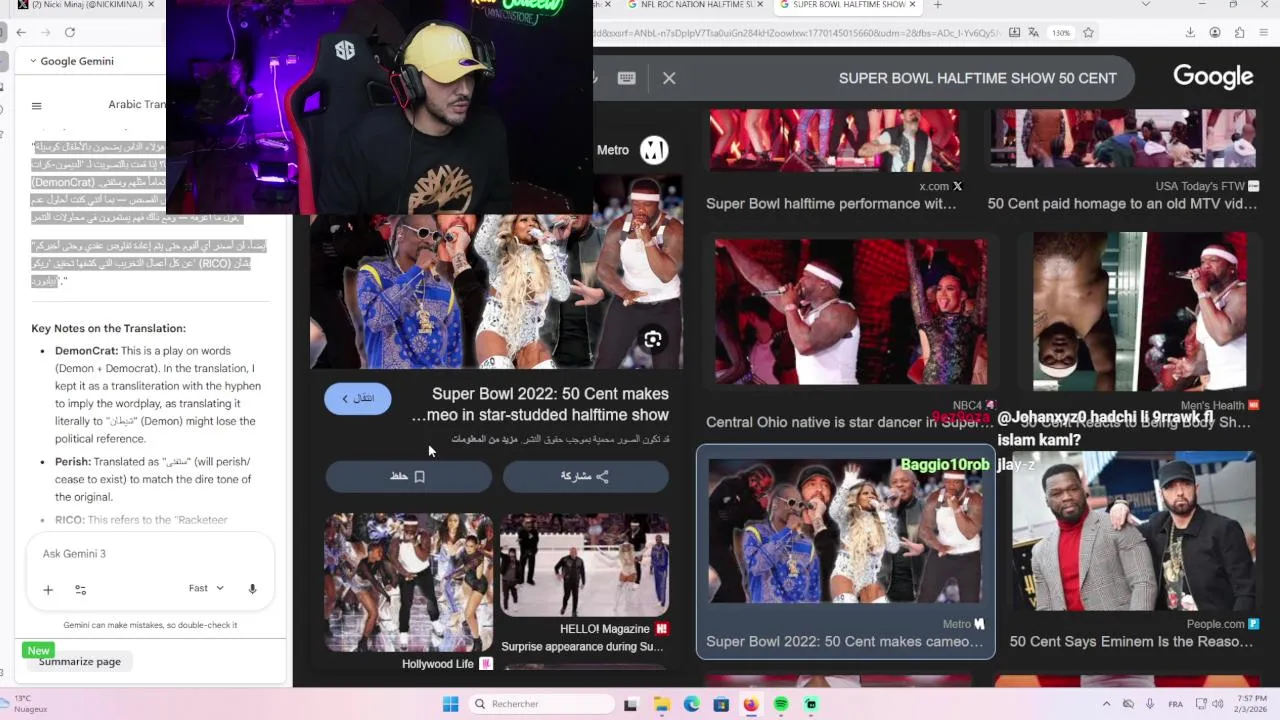Open the People.com 50 Cent Eminem result

point(1133,552)
